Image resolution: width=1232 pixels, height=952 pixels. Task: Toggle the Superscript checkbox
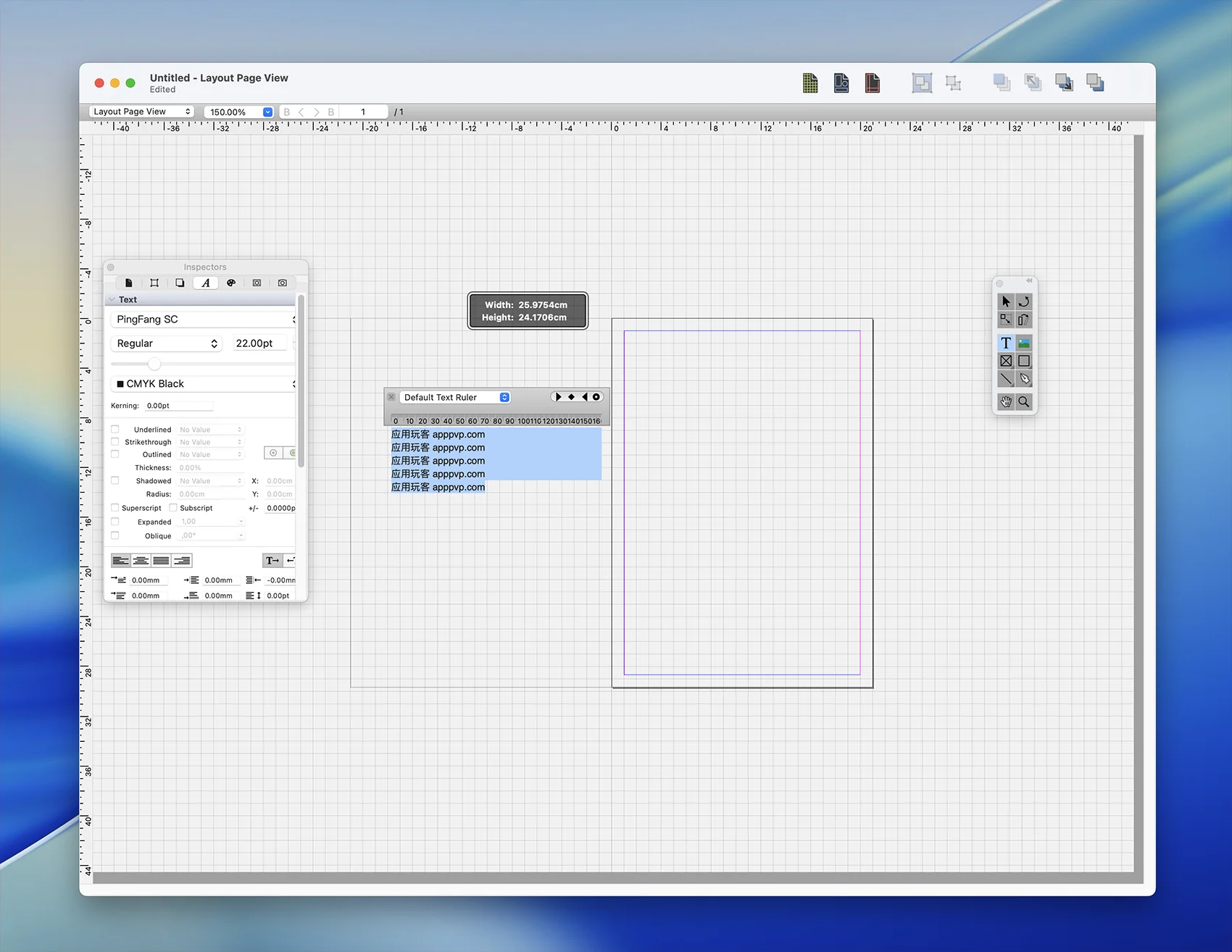(115, 508)
